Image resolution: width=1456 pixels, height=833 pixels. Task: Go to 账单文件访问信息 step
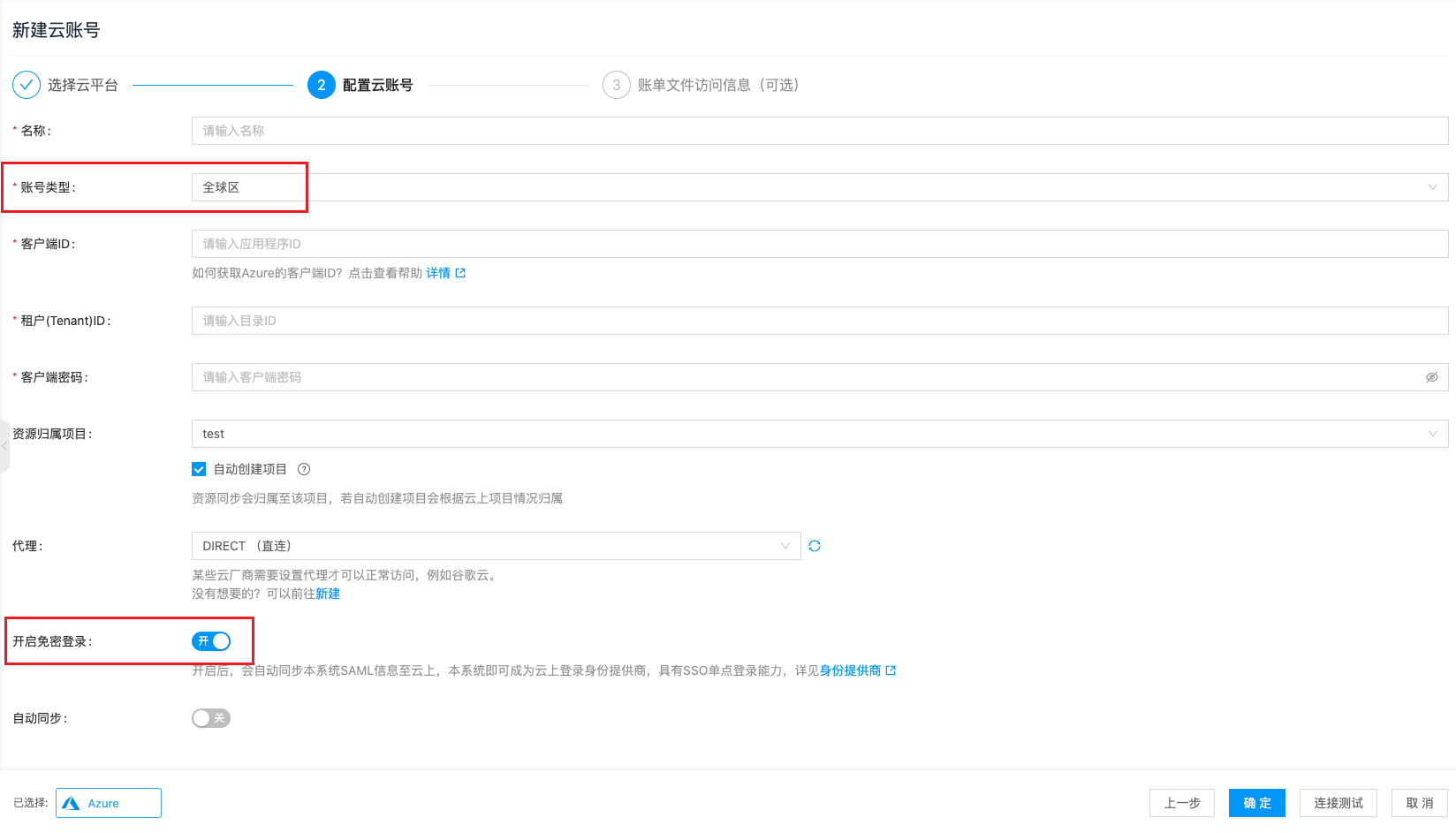pos(717,85)
